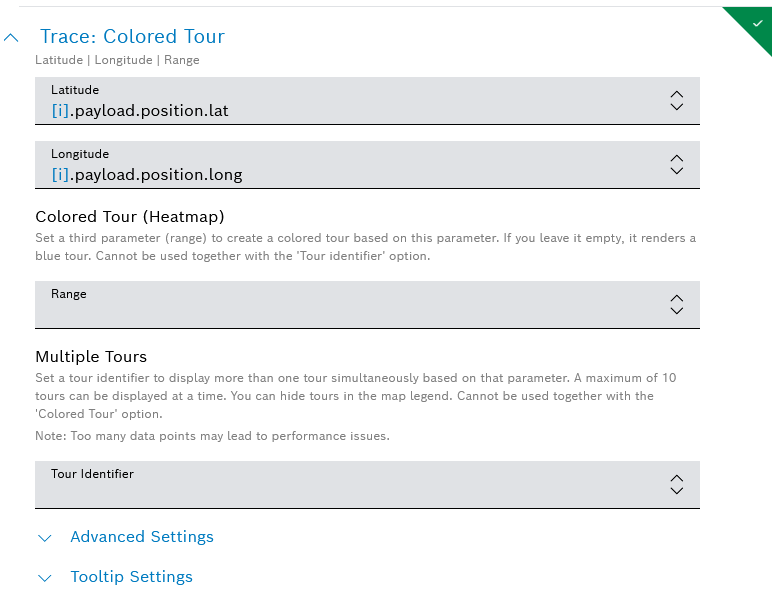Expand Tooltip Settings via its label
778x591 pixels.
pyautogui.click(x=131, y=577)
